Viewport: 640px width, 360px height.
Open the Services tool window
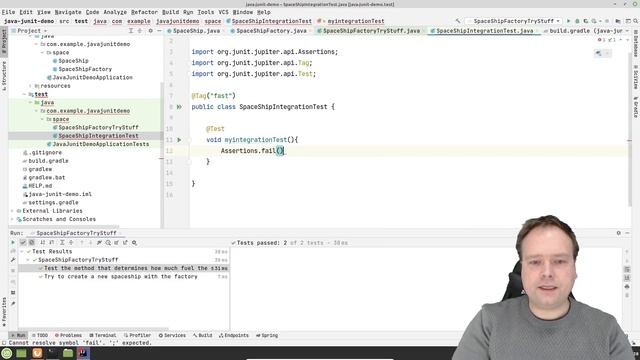click(172, 336)
